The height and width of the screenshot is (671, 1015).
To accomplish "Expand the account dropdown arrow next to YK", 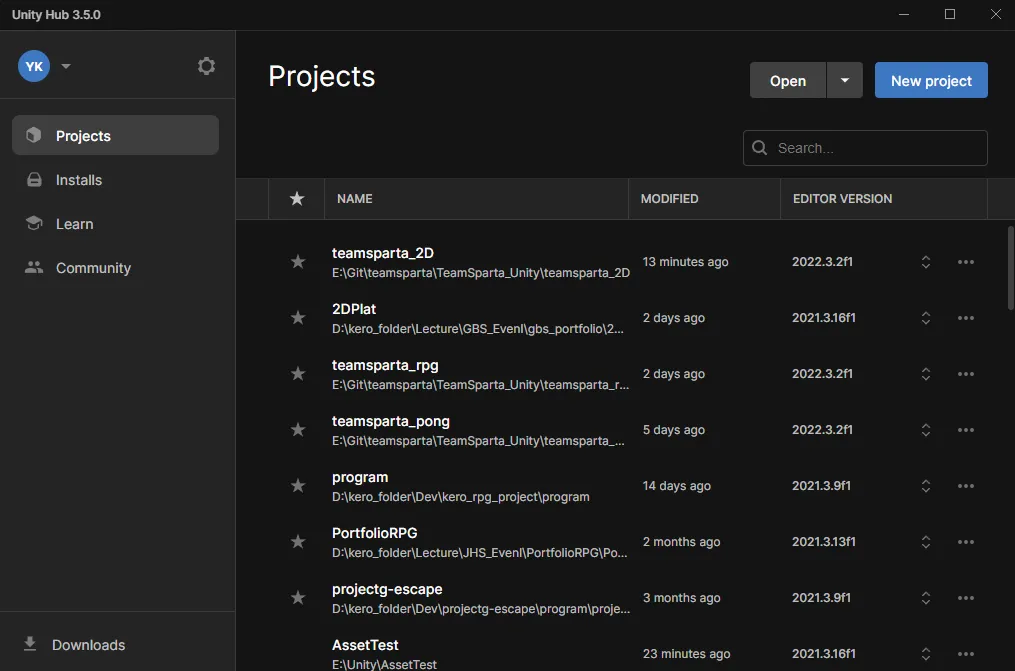I will [x=66, y=66].
